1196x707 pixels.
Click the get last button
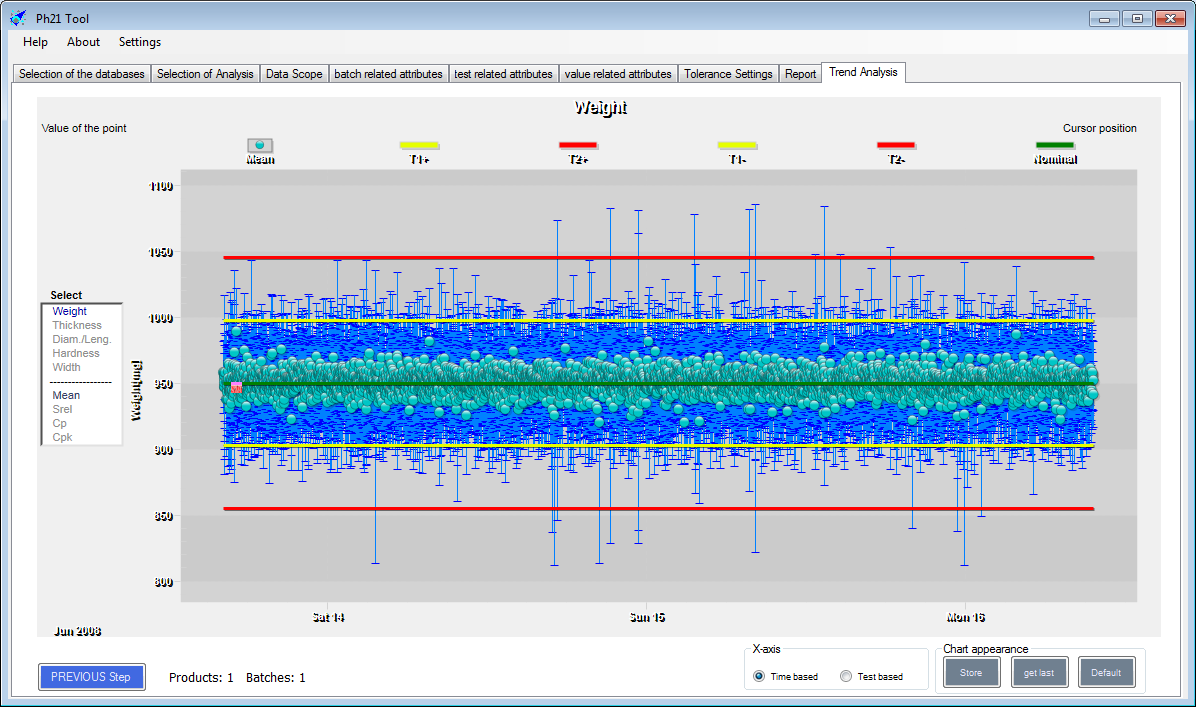tap(1039, 673)
